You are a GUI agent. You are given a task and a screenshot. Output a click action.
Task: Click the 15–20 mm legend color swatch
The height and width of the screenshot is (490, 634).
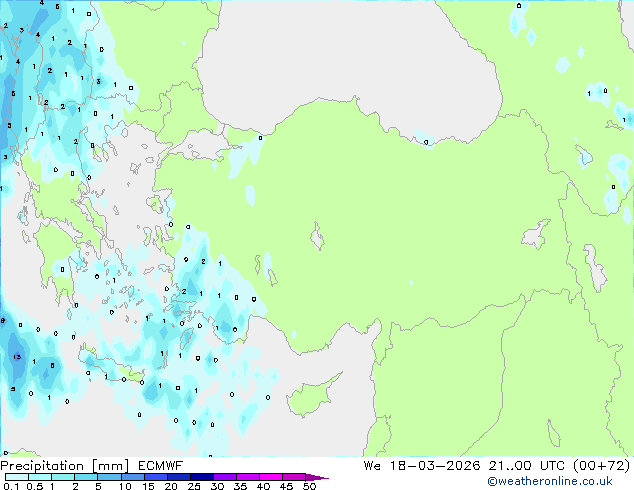pyautogui.click(x=155, y=477)
